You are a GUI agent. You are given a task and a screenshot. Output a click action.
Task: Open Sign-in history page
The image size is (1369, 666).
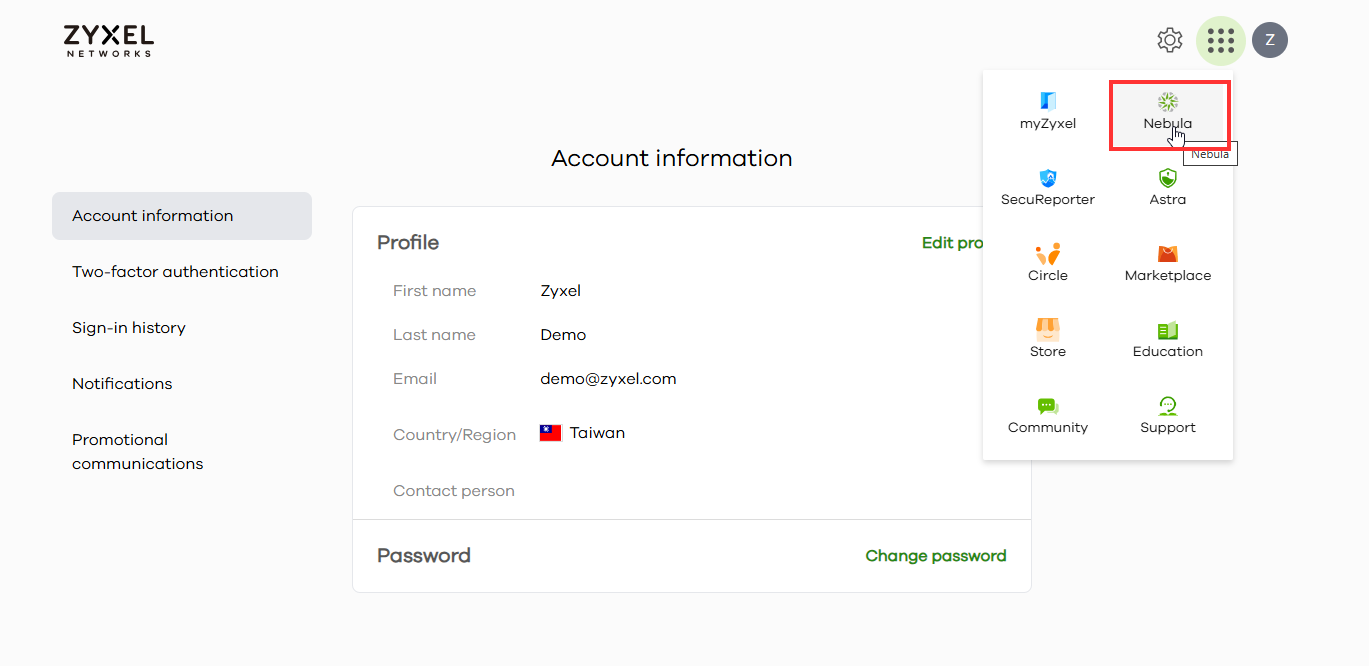coord(129,328)
